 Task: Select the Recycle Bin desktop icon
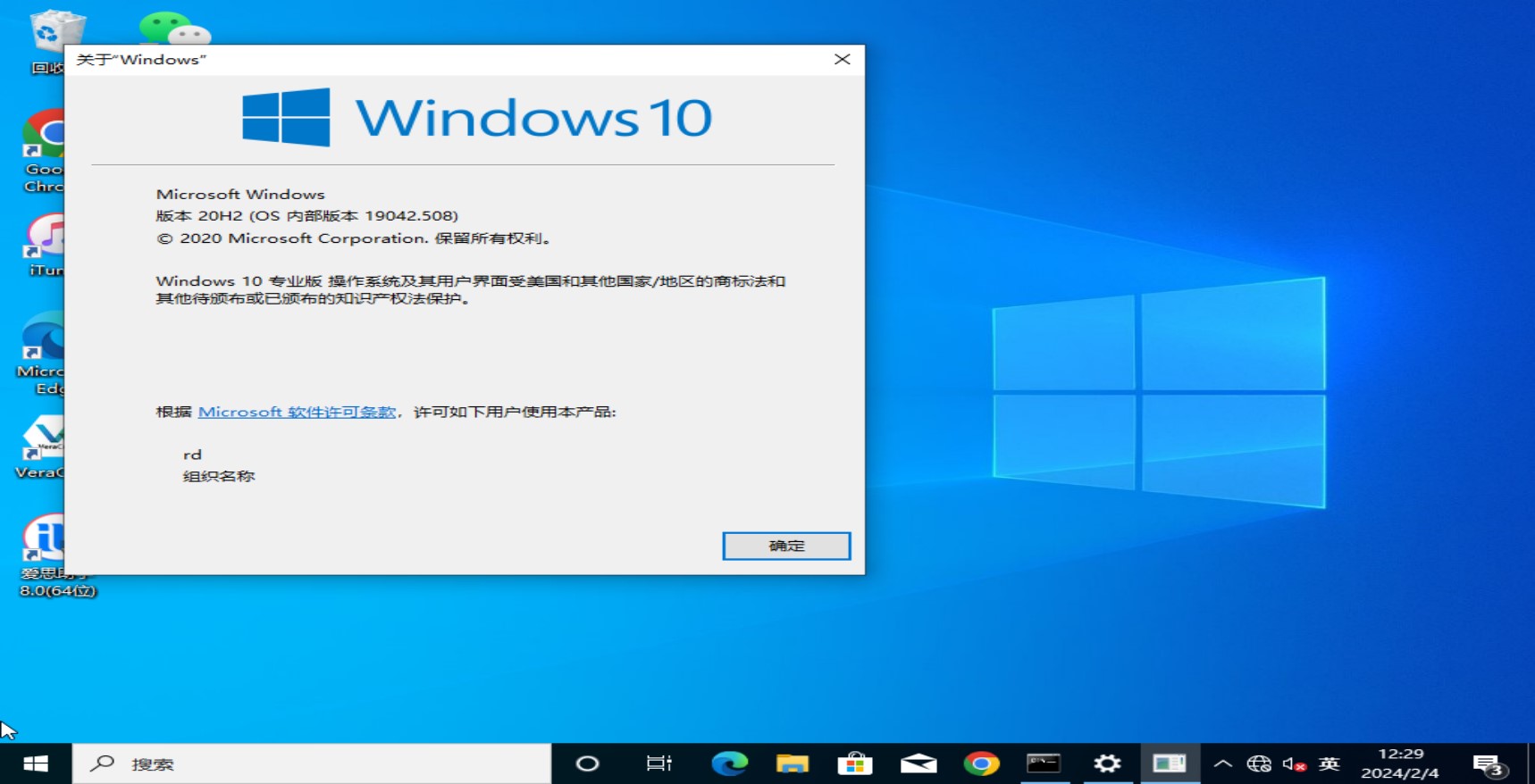tap(49, 42)
